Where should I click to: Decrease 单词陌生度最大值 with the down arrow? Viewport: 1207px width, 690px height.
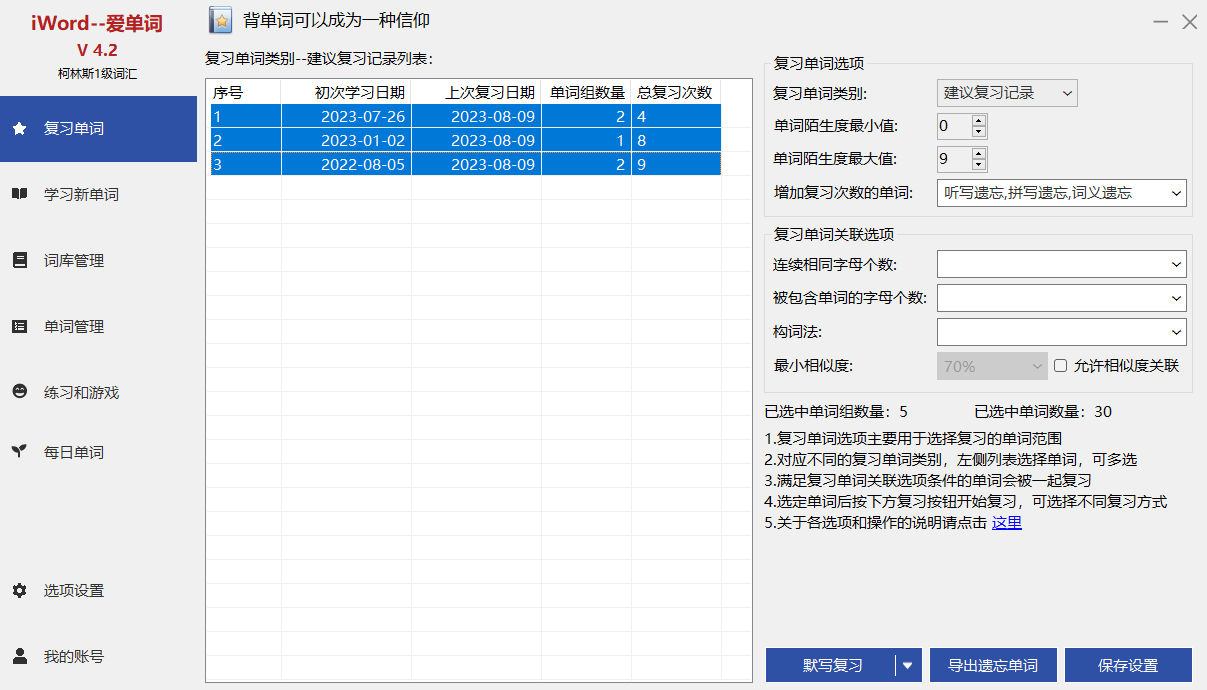(978, 164)
